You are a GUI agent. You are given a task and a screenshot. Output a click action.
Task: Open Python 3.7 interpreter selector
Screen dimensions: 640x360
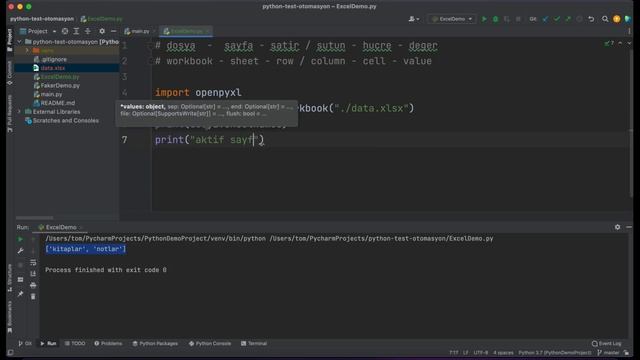tap(555, 353)
